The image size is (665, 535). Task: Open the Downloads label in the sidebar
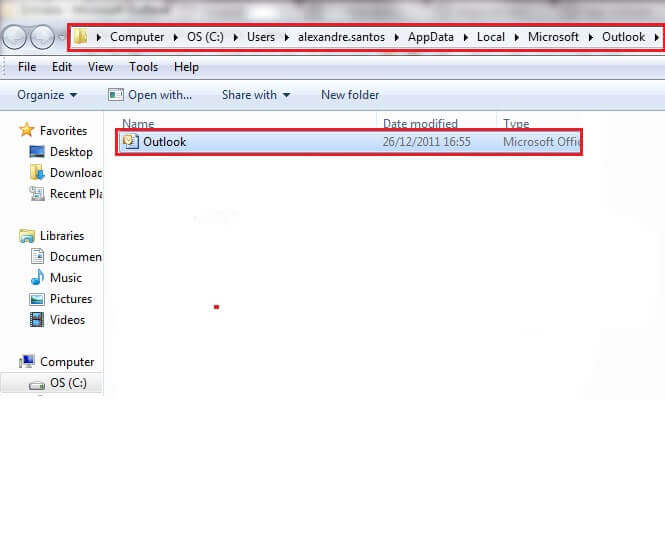click(x=76, y=173)
